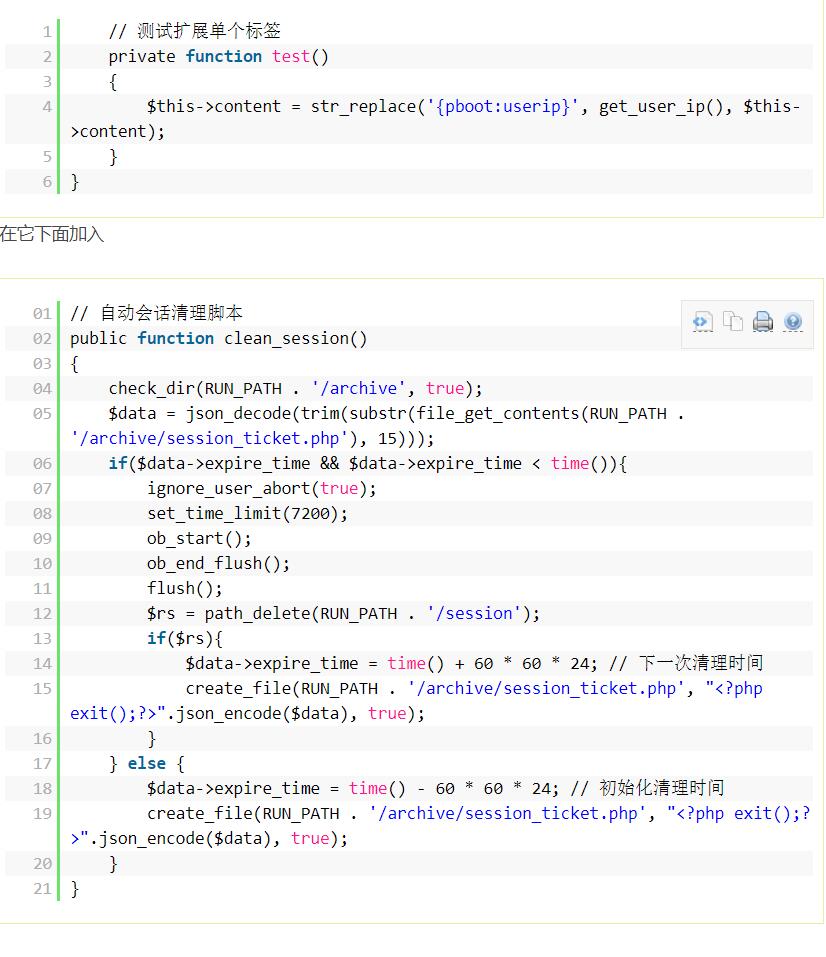Click line number 05 in second code block
826x957 pixels.
click(41, 414)
